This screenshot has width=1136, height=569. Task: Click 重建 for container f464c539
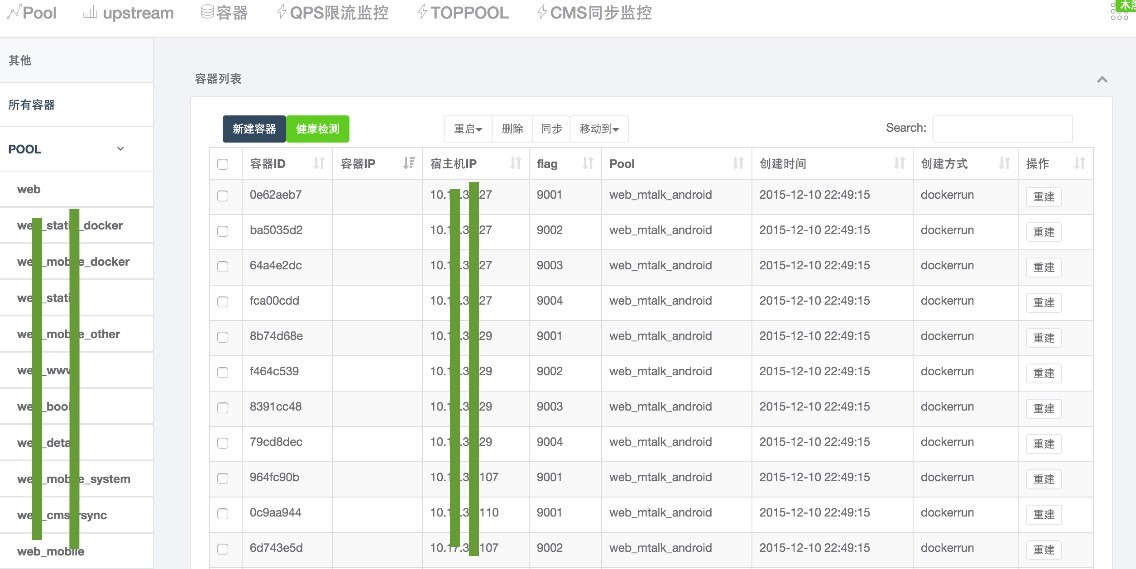pos(1044,373)
